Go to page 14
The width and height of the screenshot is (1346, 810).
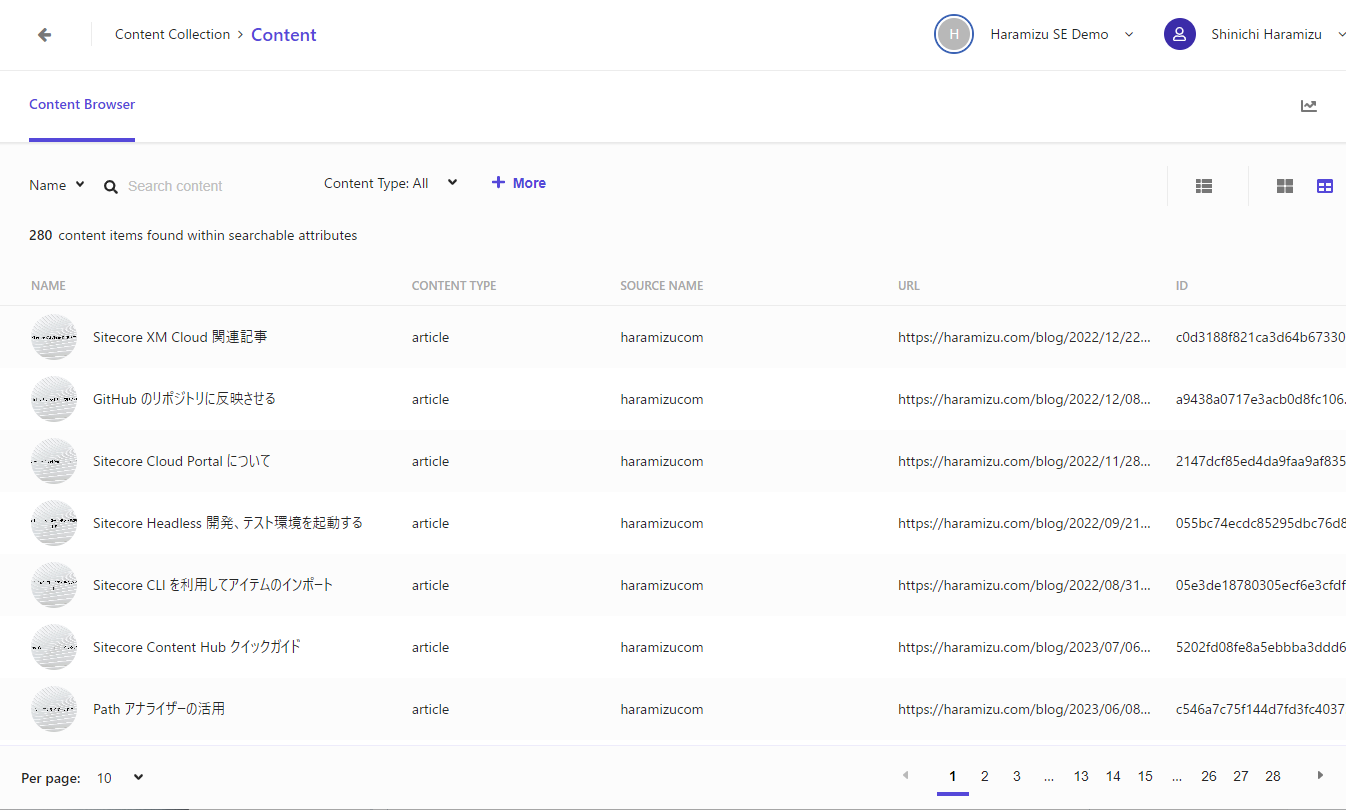(1113, 776)
